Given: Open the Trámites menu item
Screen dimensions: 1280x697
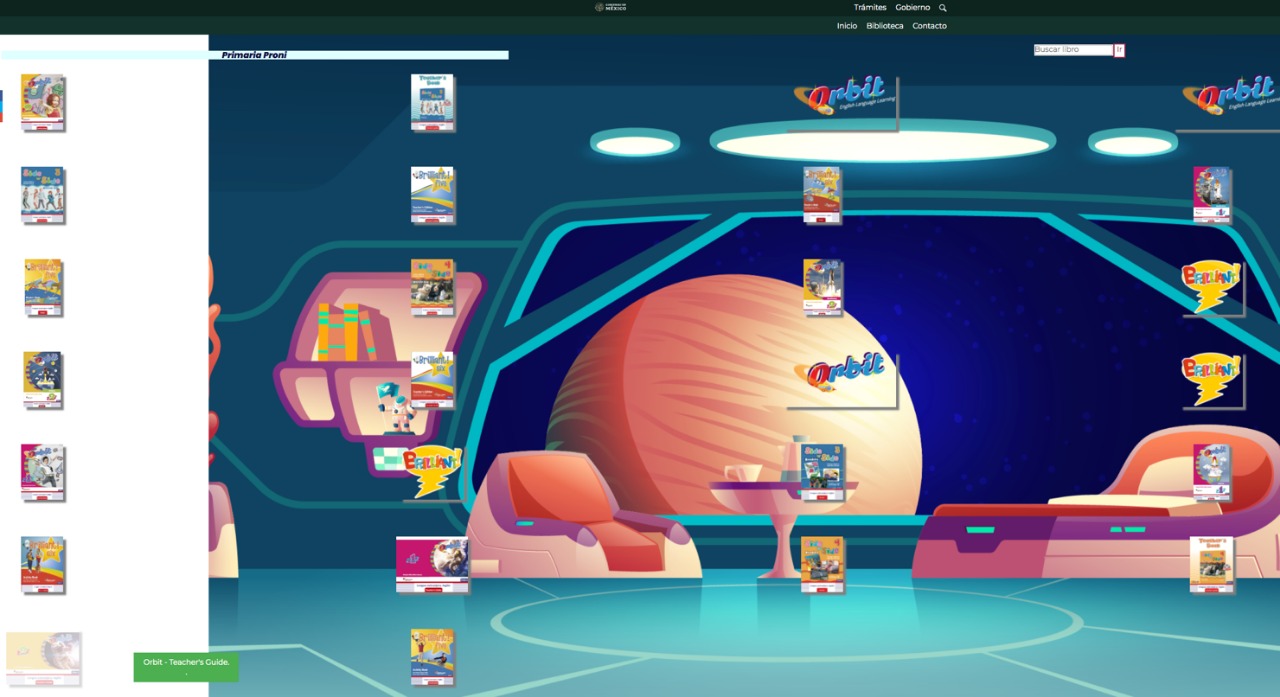Looking at the screenshot, I should tap(870, 8).
